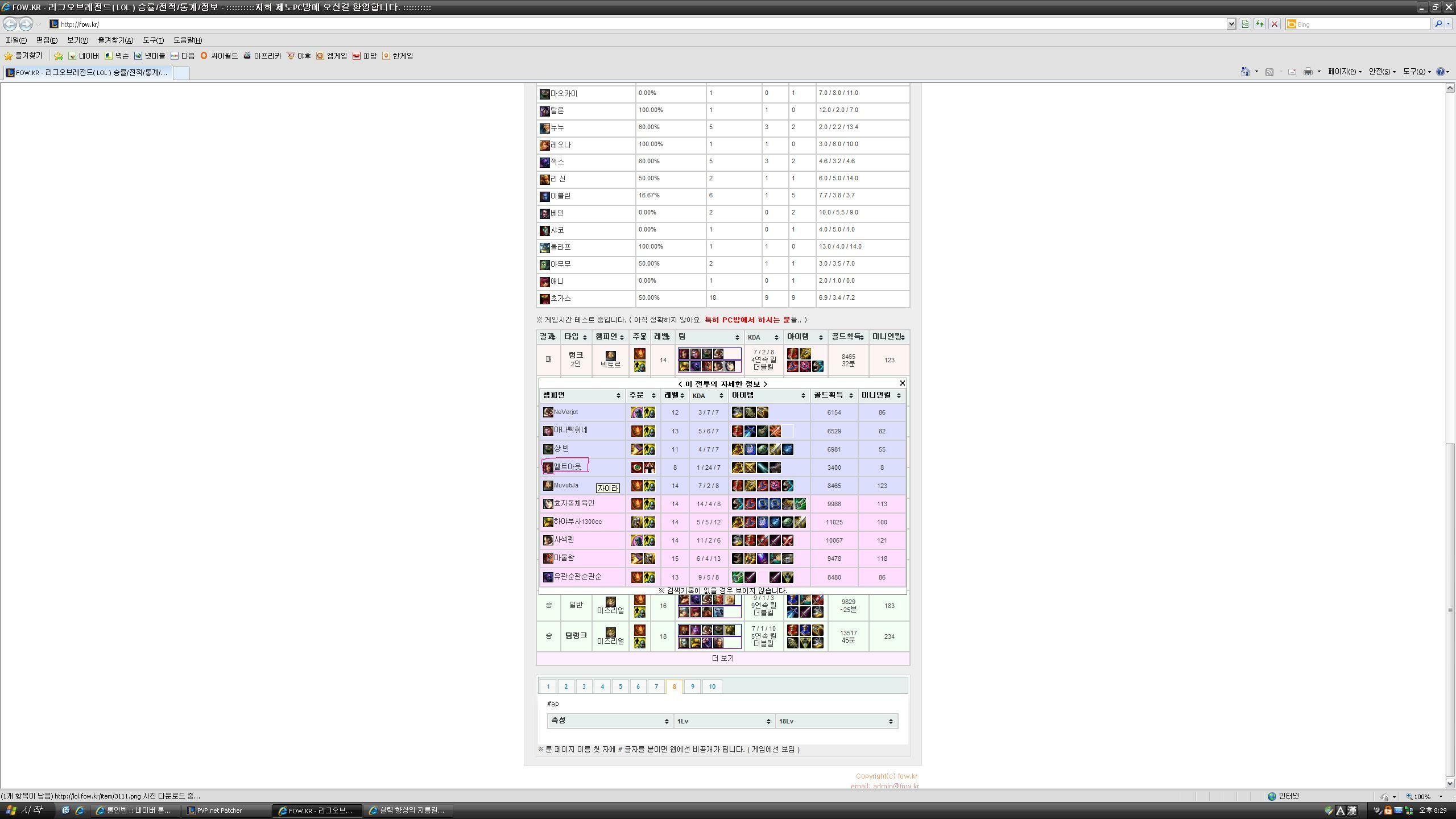Click the magnifier search button next to Bing

point(1438,24)
